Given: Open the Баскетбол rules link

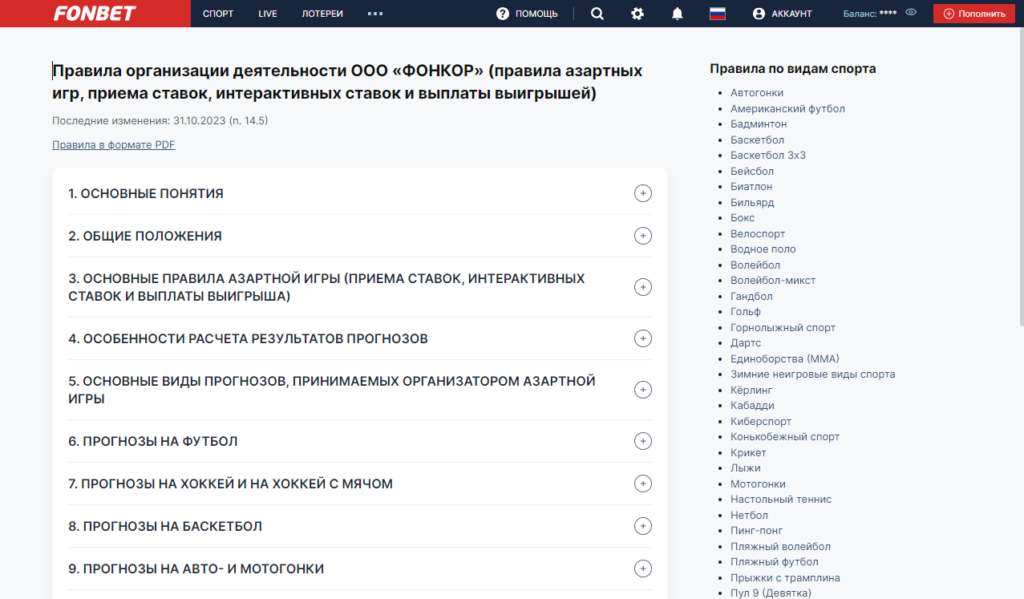Looking at the screenshot, I should coord(757,140).
